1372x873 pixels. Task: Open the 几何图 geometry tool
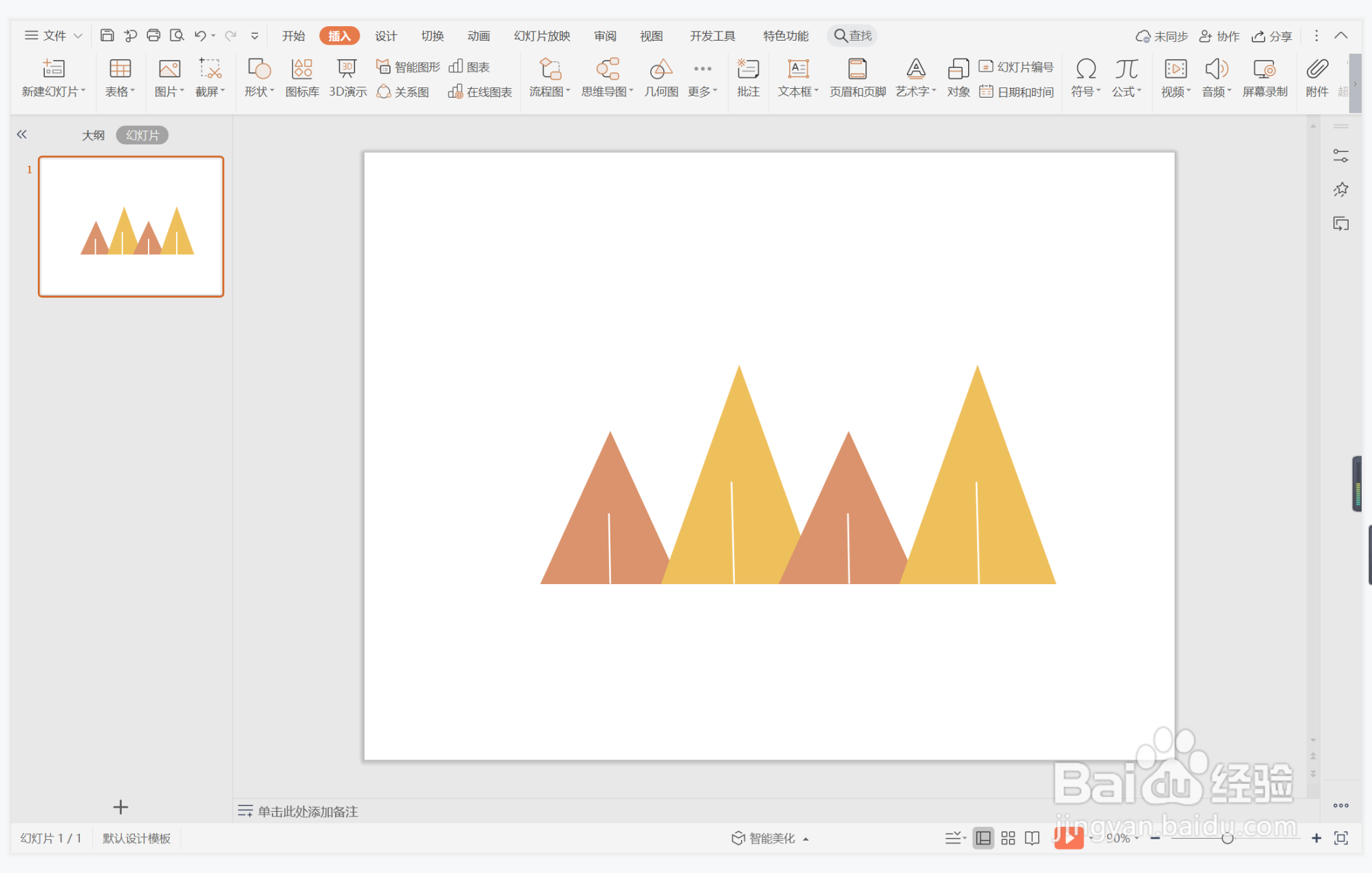[661, 78]
